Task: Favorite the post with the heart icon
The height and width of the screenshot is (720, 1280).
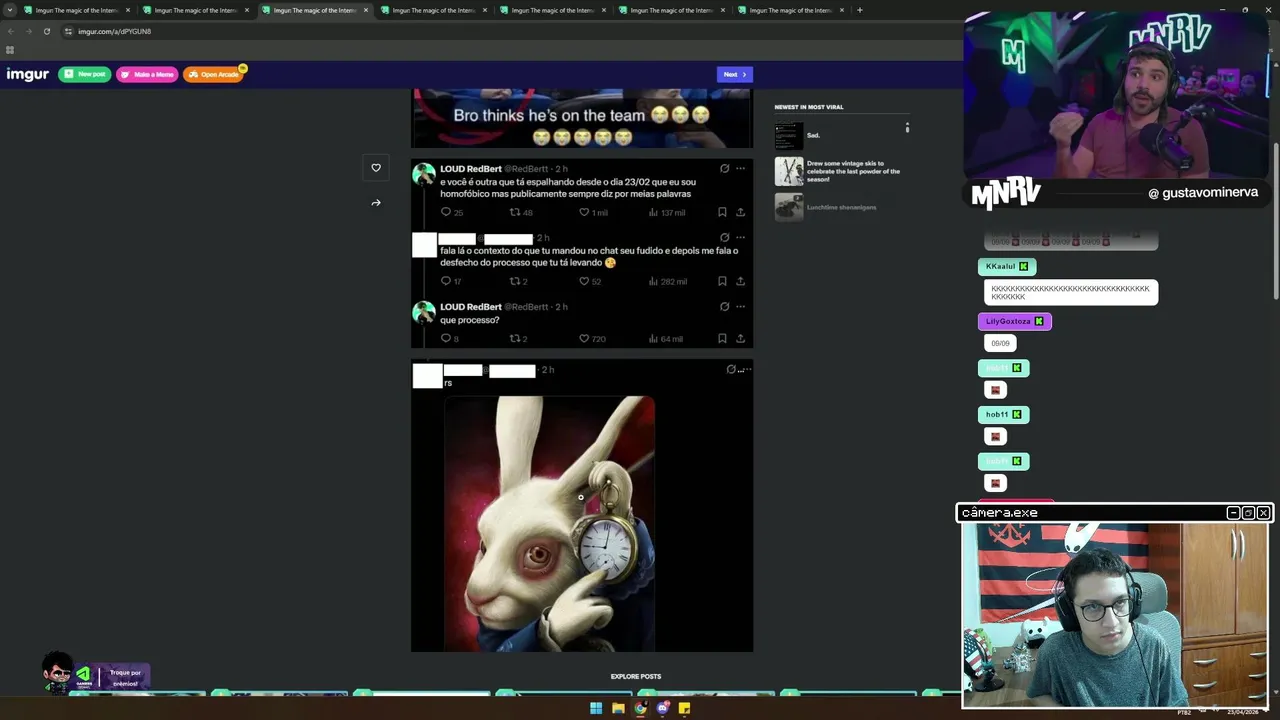Action: (x=376, y=168)
